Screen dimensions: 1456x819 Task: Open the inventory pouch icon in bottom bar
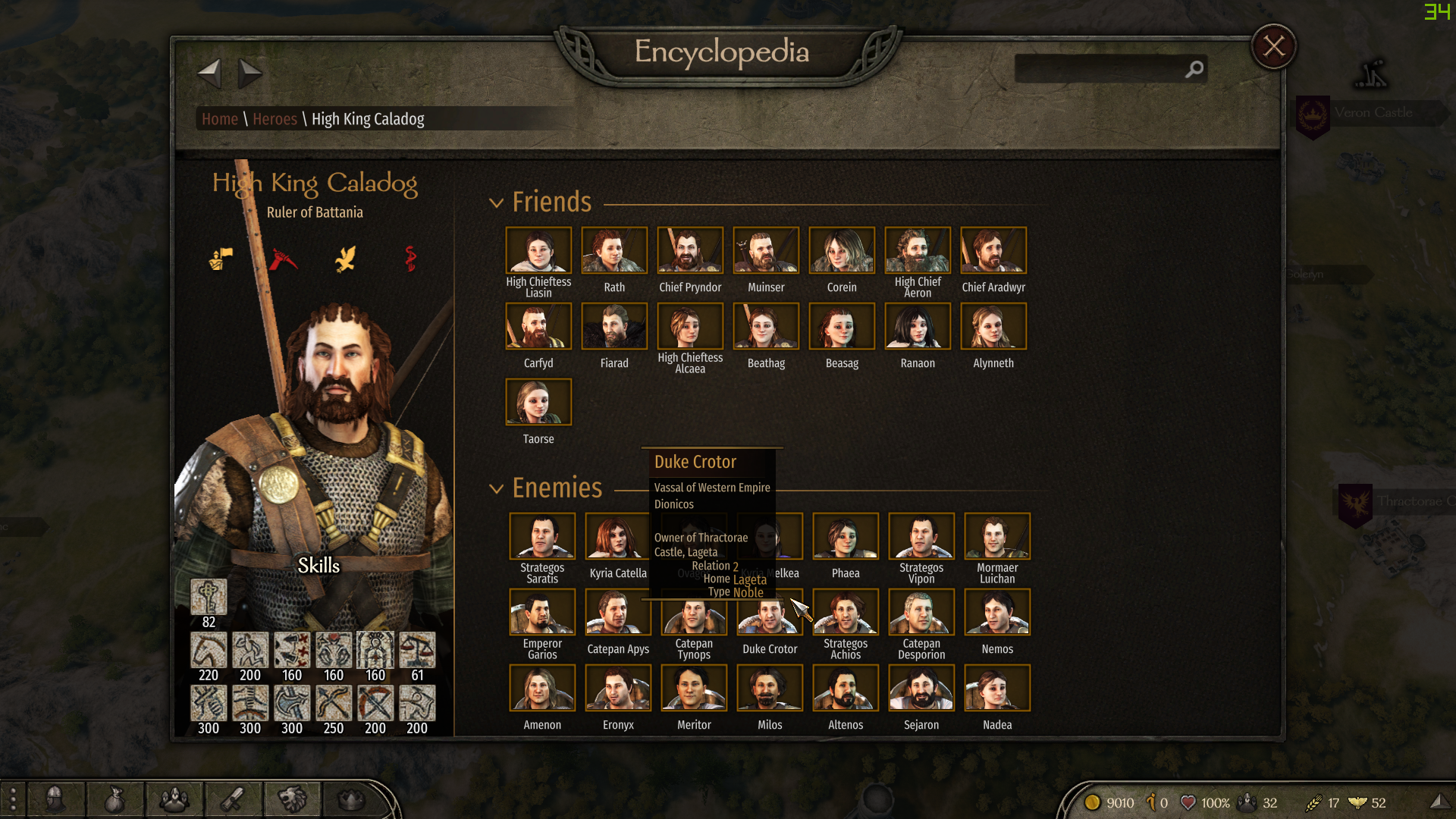tap(115, 799)
